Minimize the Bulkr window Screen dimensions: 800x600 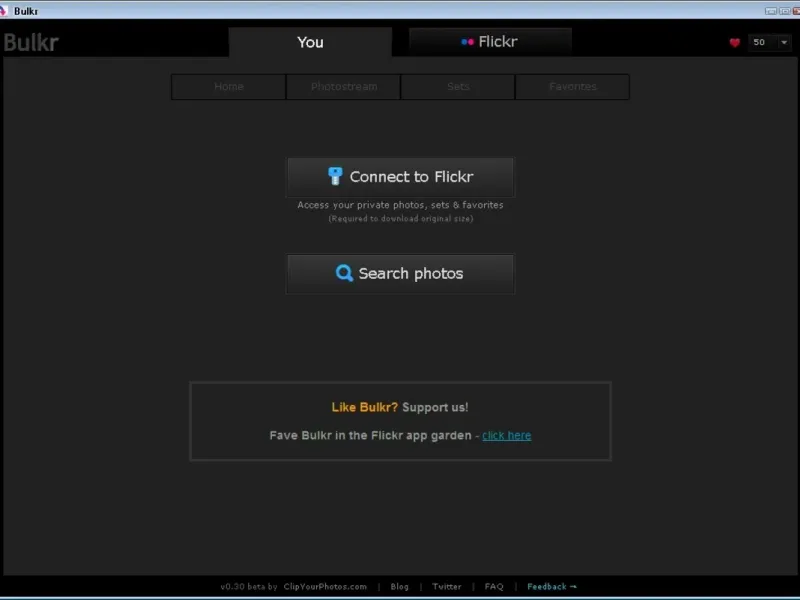click(x=771, y=11)
